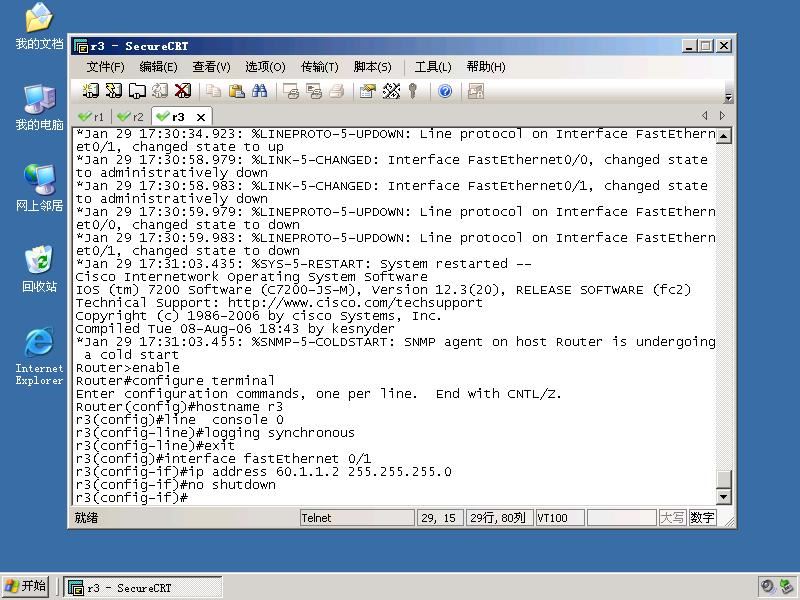The width and height of the screenshot is (800, 600).
Task: Click the Print Selection toolbar icon
Action: click(314, 91)
